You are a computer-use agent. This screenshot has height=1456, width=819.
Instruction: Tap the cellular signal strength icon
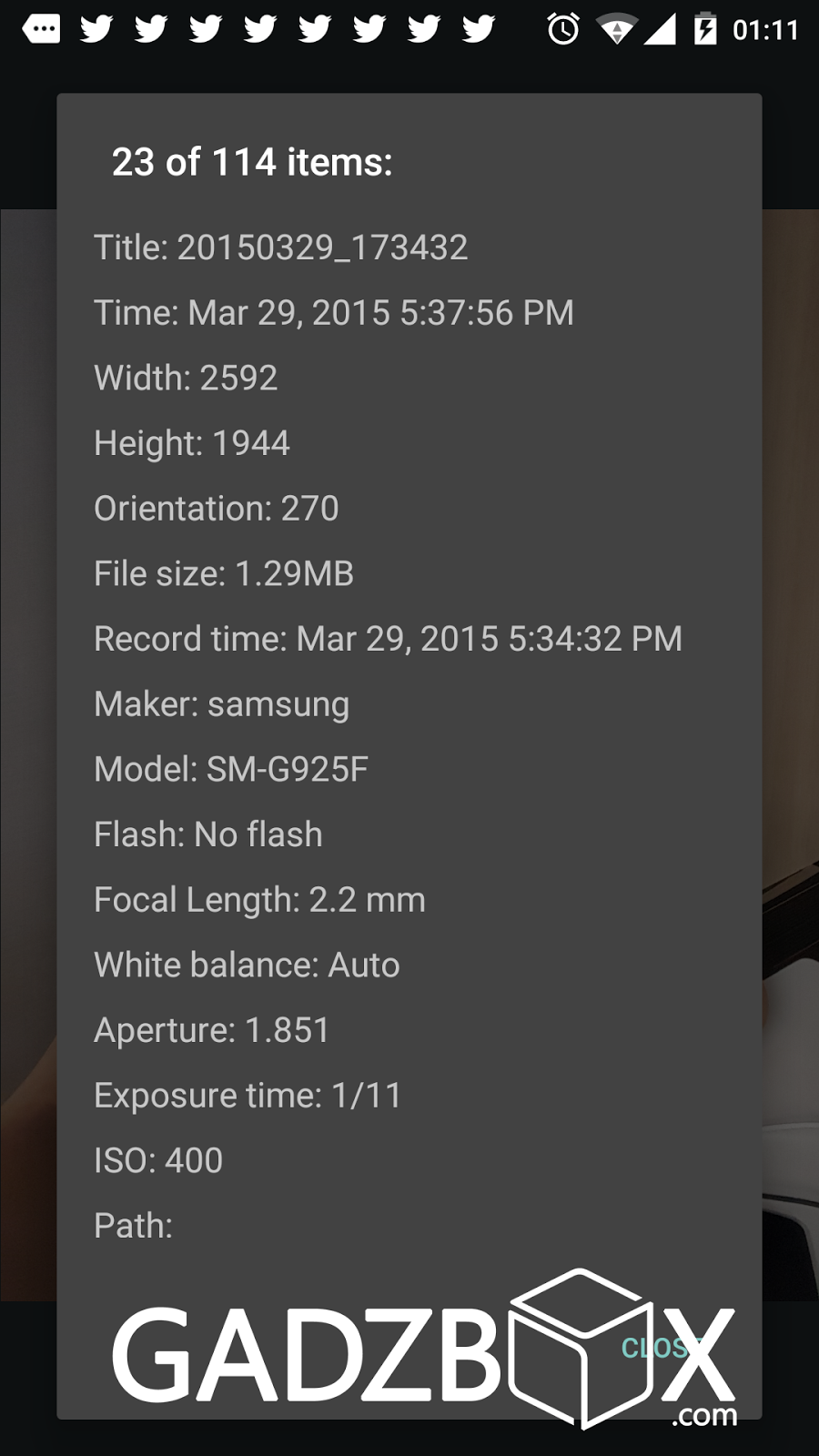click(x=660, y=30)
